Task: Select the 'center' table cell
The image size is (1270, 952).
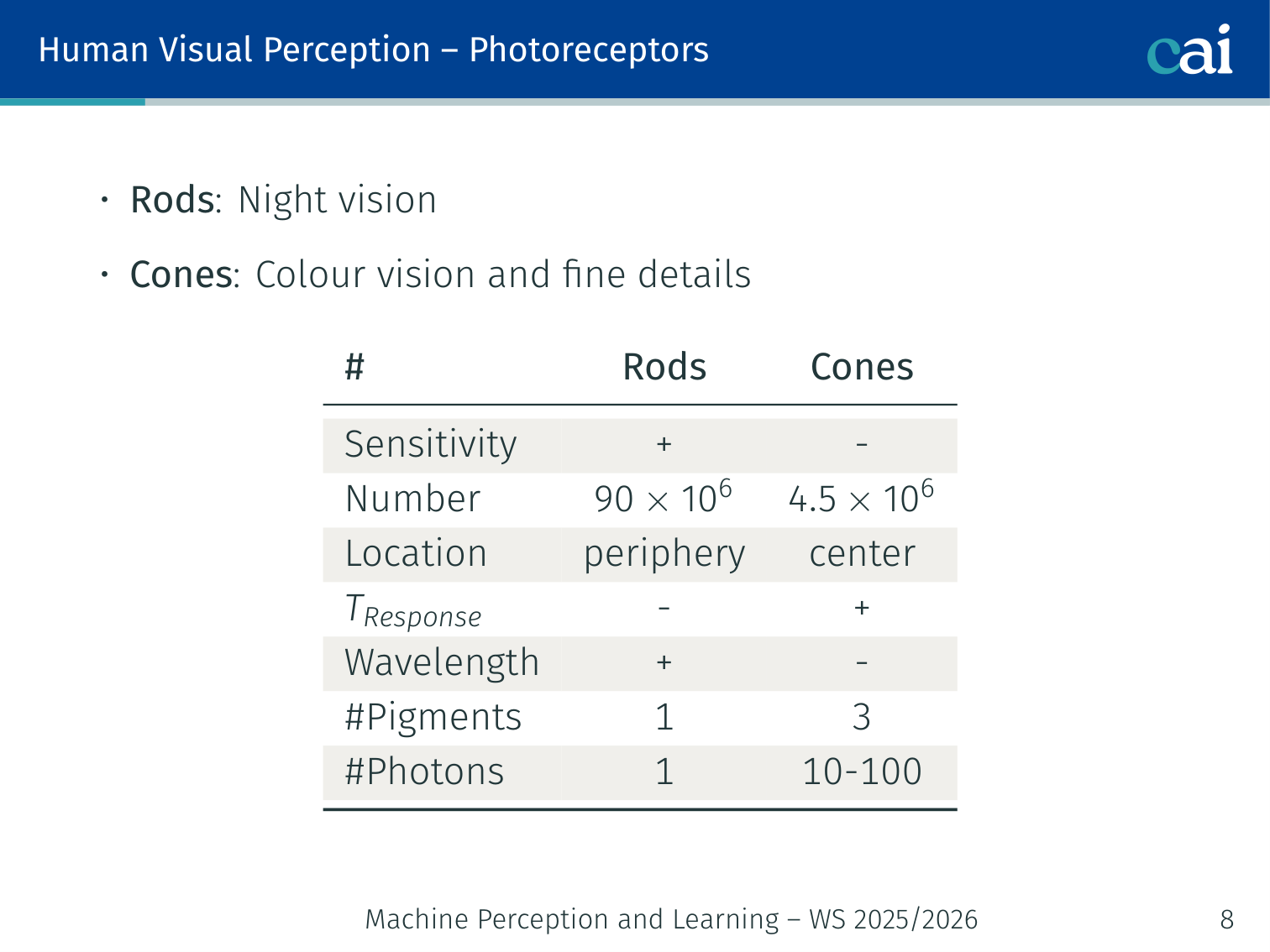Action: pyautogui.click(x=862, y=554)
